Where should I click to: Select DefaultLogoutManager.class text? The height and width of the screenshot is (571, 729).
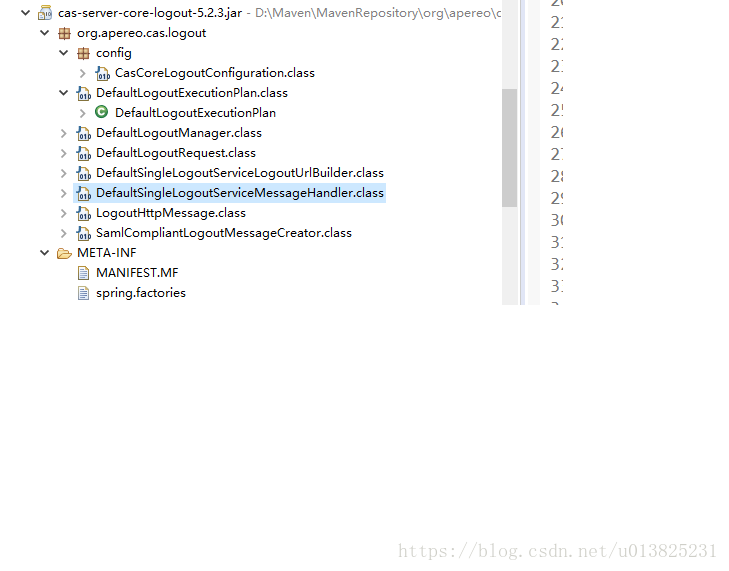click(179, 133)
